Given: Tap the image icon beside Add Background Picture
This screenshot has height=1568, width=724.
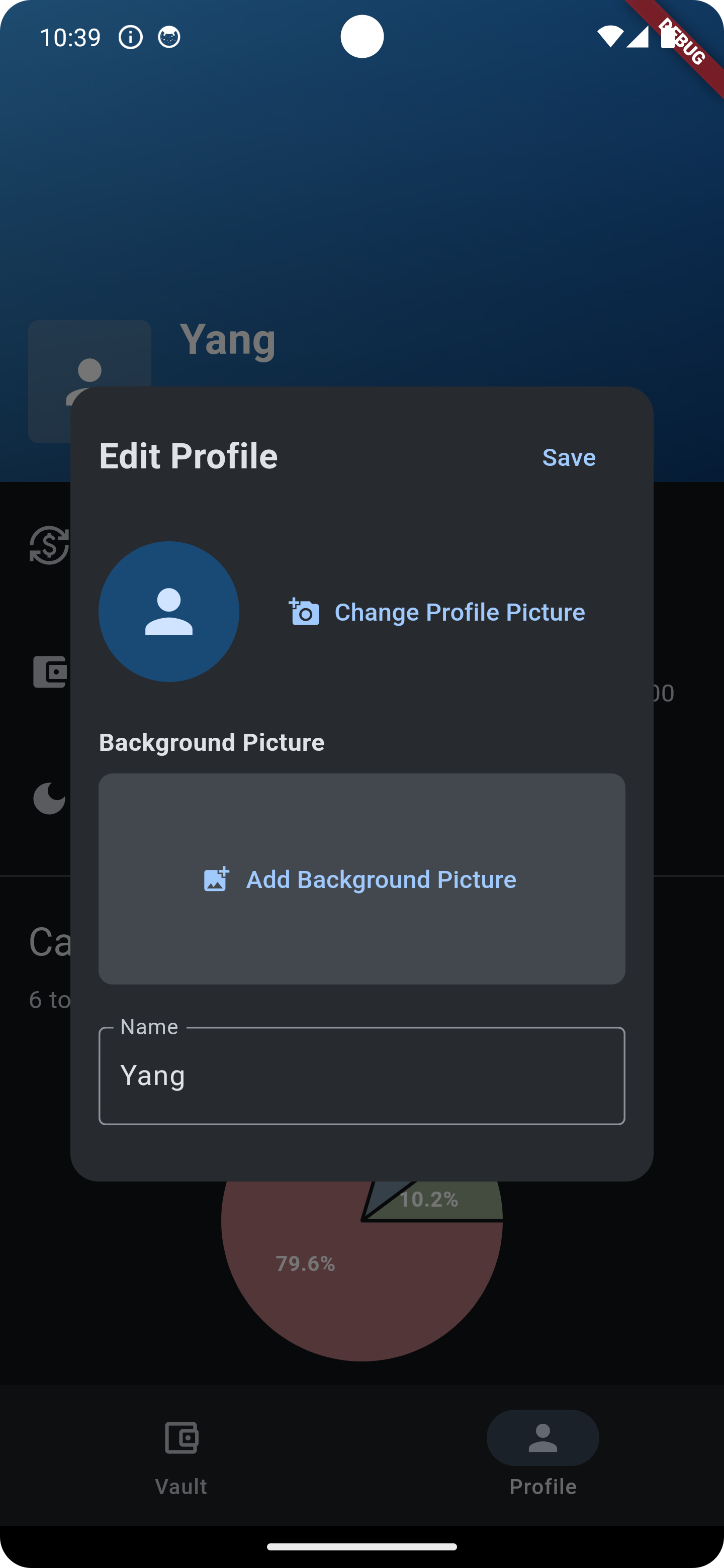Looking at the screenshot, I should (x=216, y=879).
